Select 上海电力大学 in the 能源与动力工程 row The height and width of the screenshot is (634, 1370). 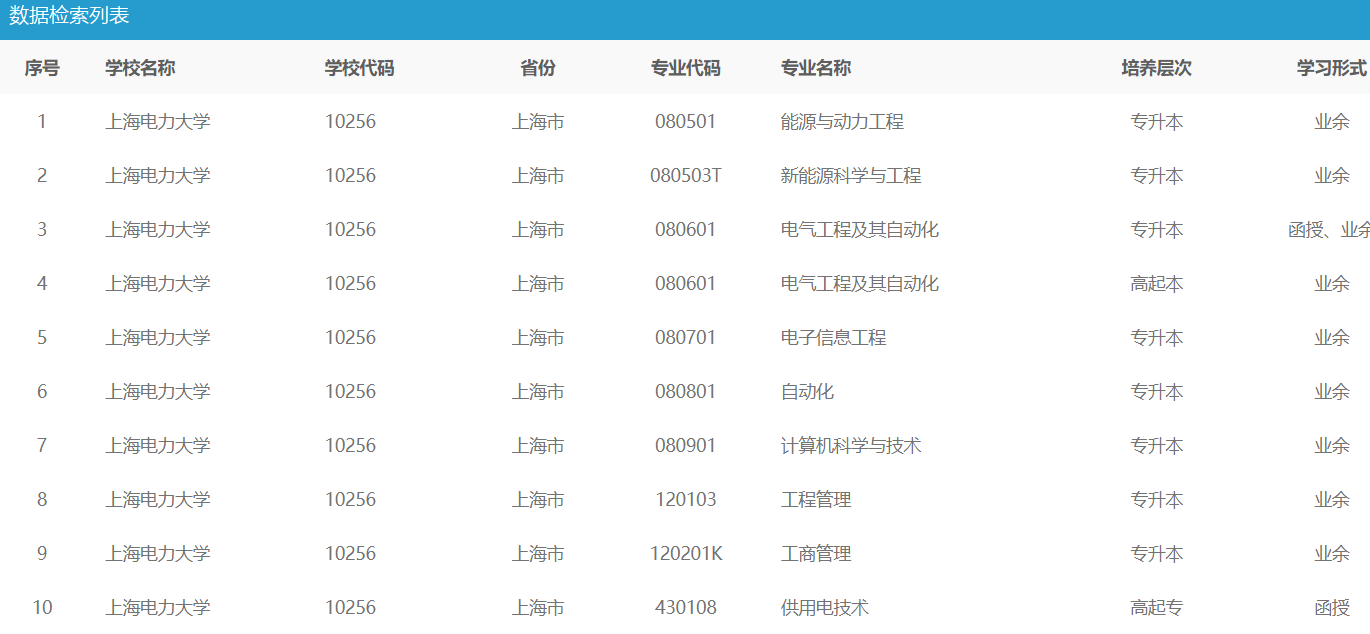158,122
